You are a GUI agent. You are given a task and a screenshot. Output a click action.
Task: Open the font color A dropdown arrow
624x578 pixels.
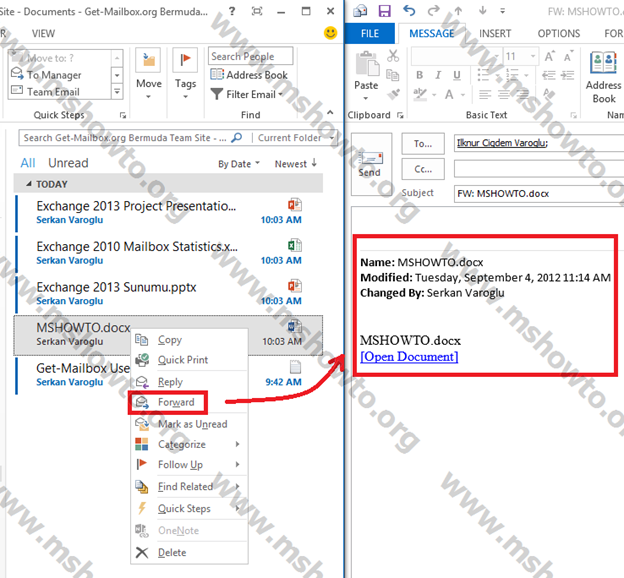(x=463, y=95)
